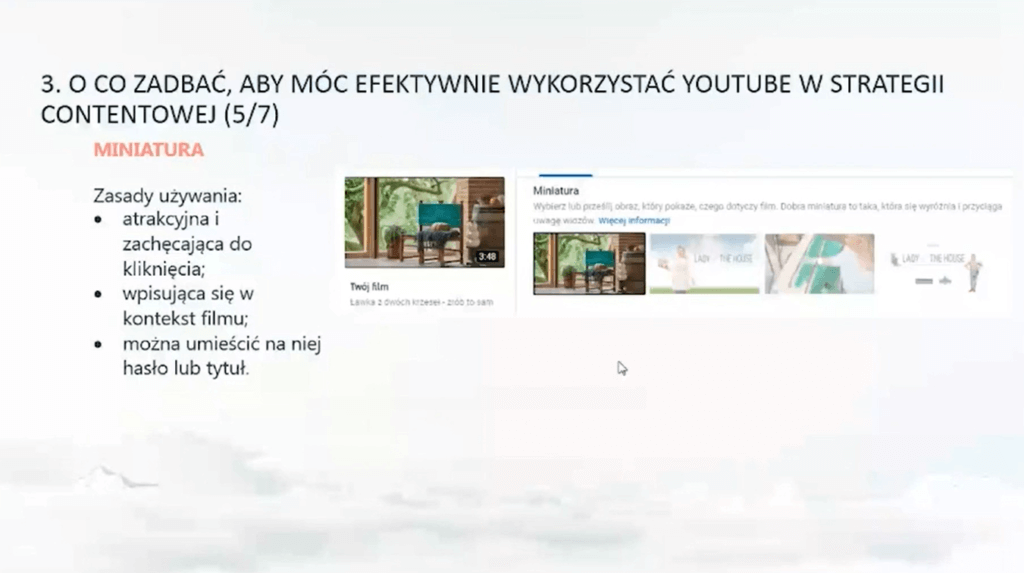The image size is (1024, 573).
Task: Click the 'Miniatura' section heading in the panel
Action: [x=557, y=190]
